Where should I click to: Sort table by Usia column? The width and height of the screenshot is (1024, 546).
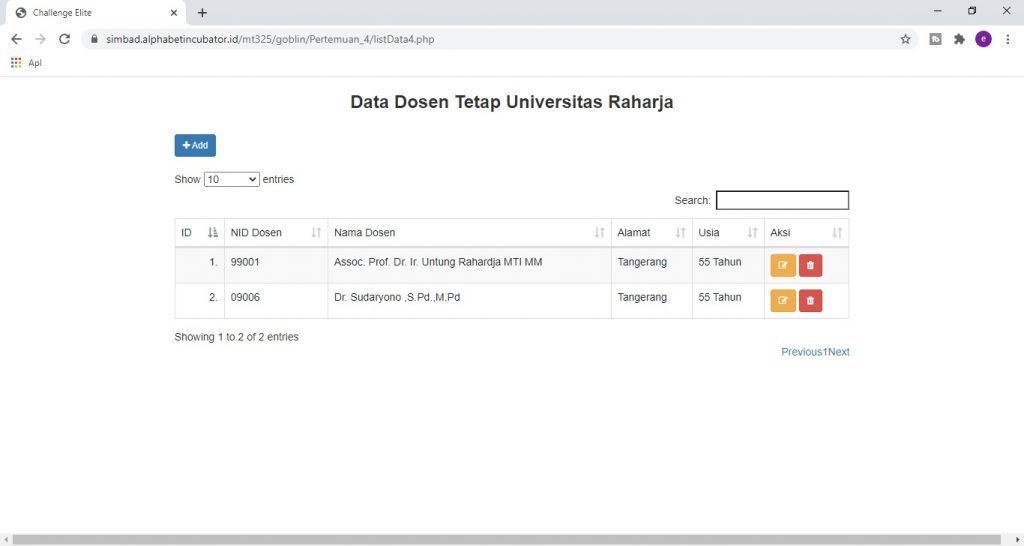coord(727,233)
